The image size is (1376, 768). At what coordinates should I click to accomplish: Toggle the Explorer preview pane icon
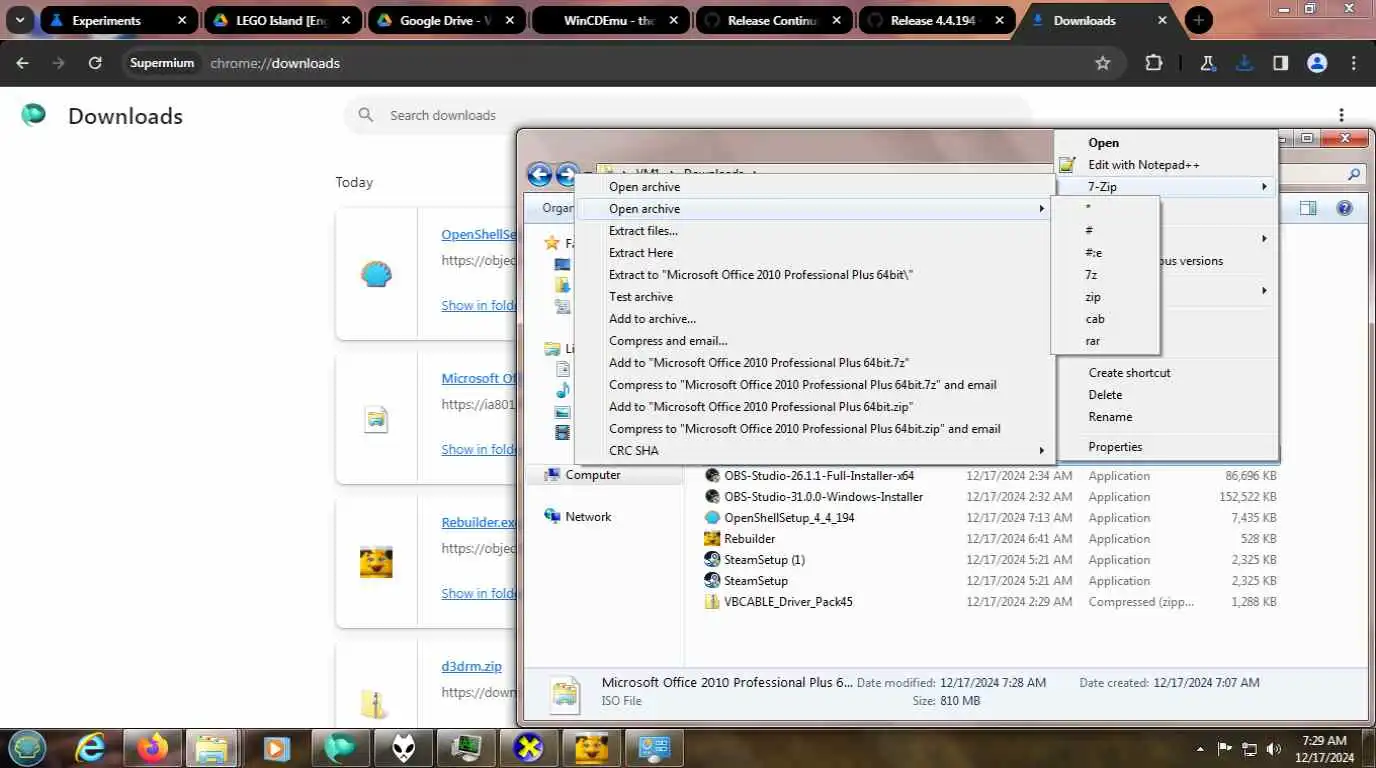coord(1308,208)
